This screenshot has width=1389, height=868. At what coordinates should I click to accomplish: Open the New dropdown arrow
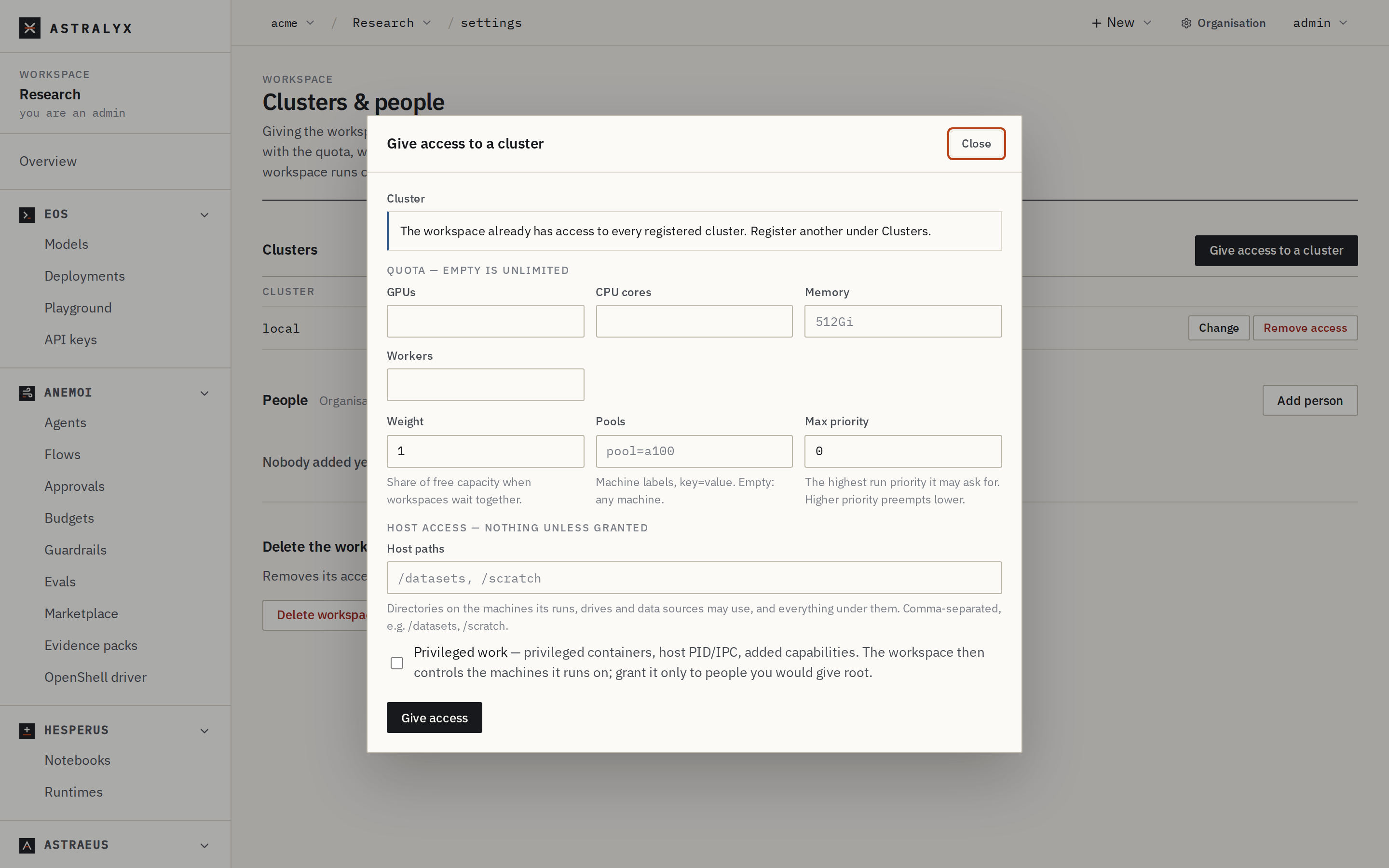[1147, 23]
